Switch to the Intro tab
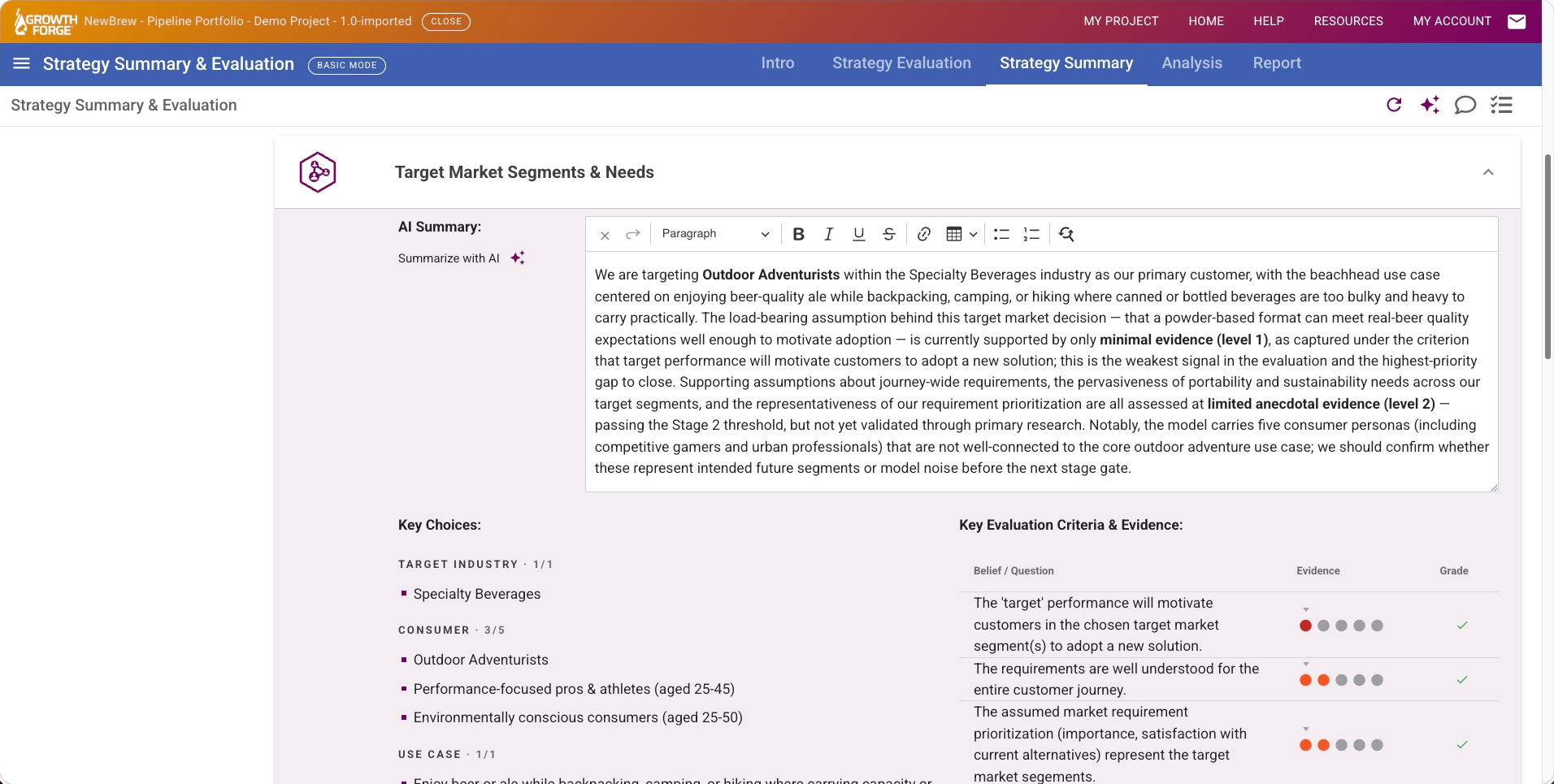Image resolution: width=1554 pixels, height=784 pixels. pos(778,63)
